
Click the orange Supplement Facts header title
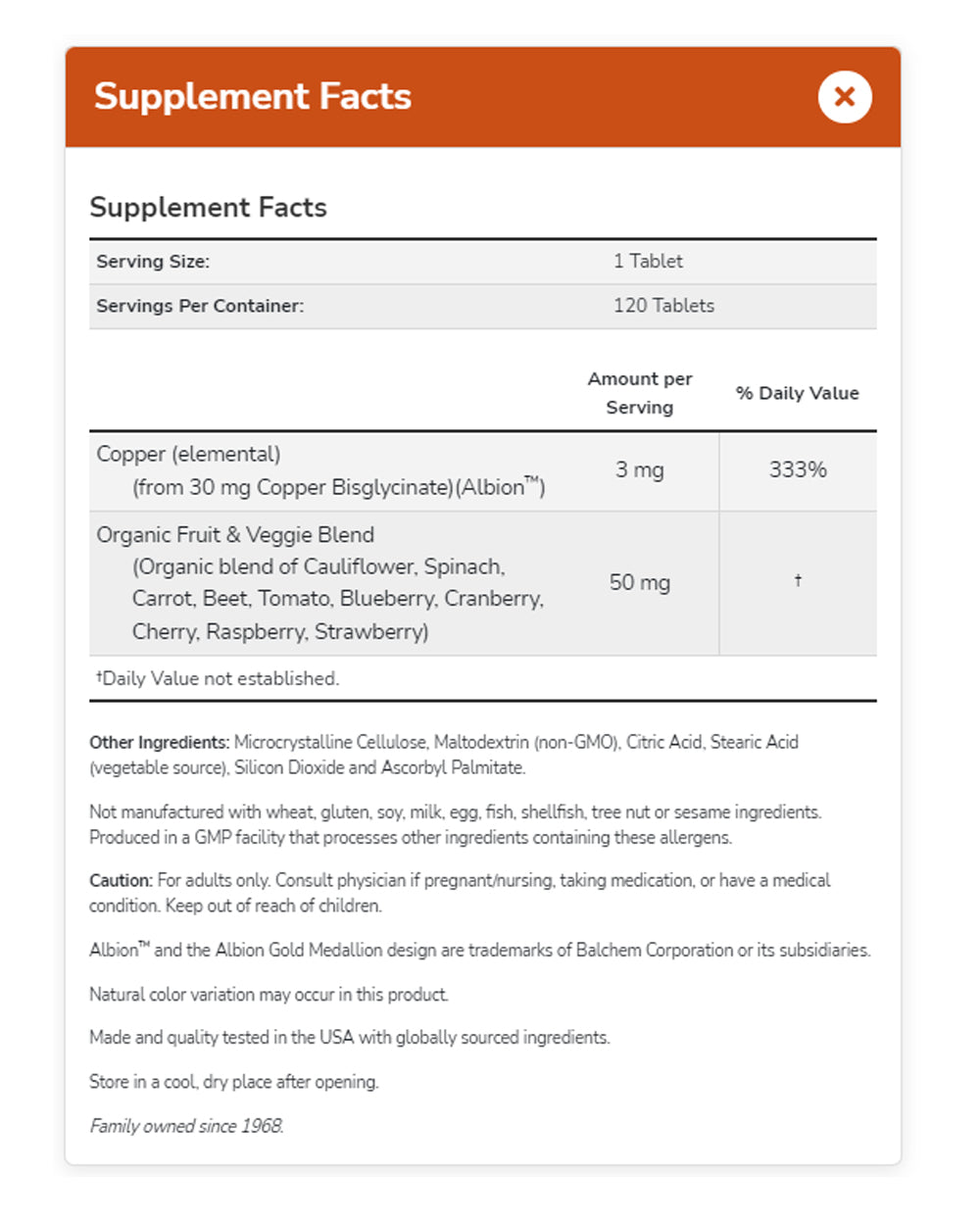(253, 97)
